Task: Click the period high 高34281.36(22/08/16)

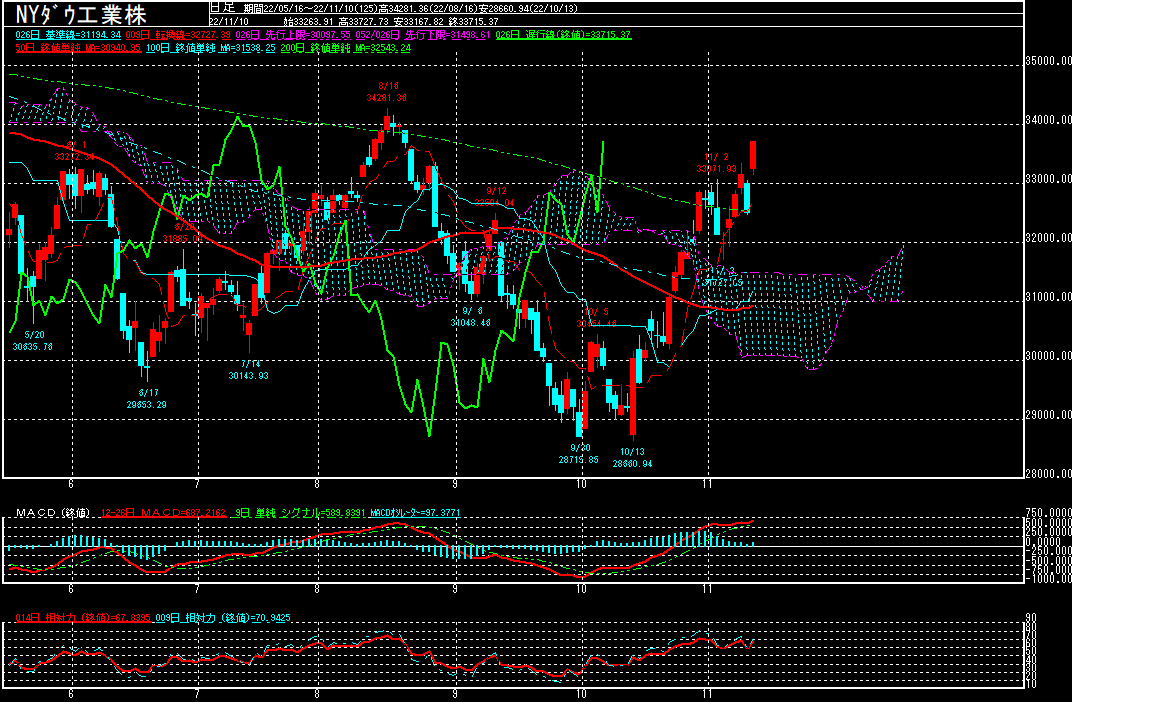Action: (x=428, y=8)
